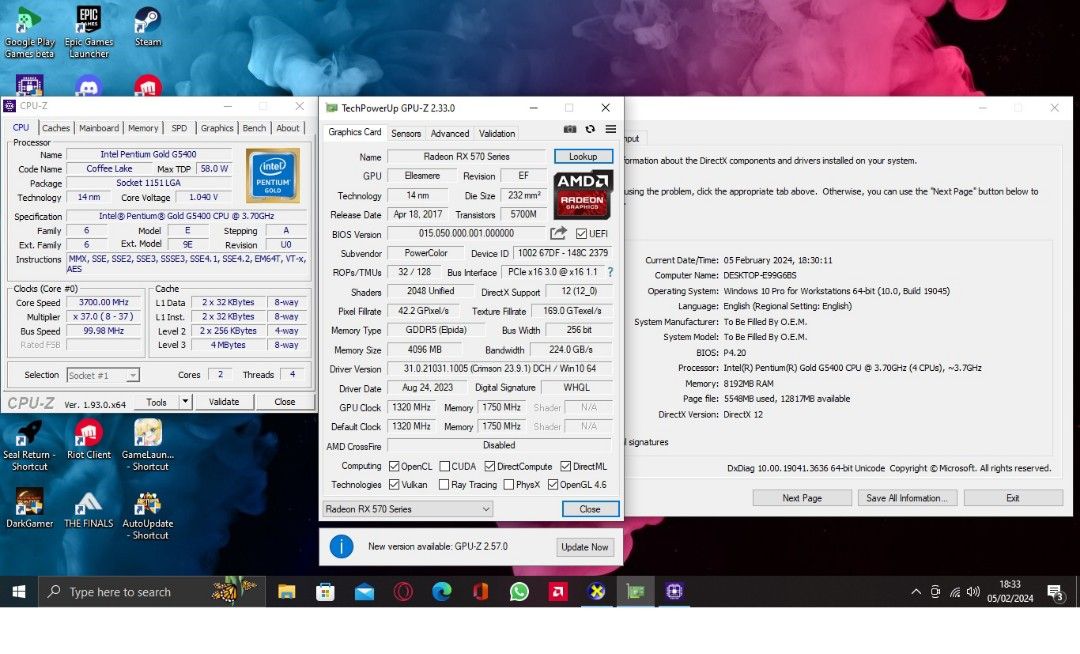This screenshot has height=654, width=1080.
Task: Show hidden system tray icons chevron
Action: pyautogui.click(x=915, y=591)
